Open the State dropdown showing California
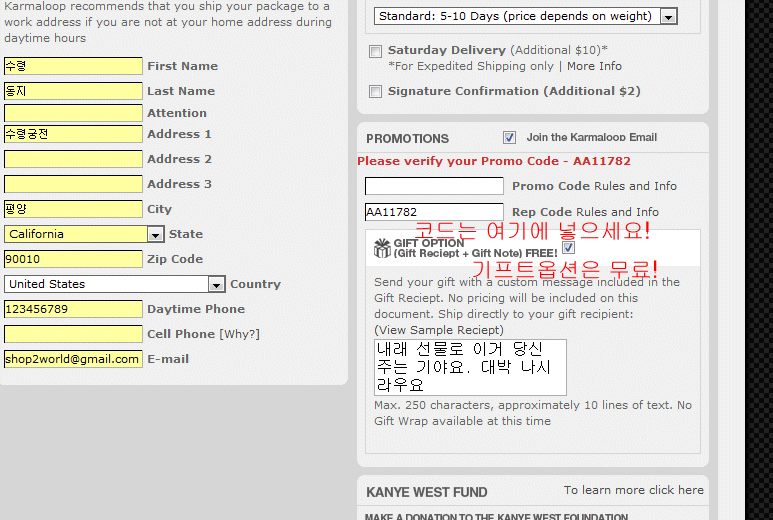 pyautogui.click(x=84, y=234)
